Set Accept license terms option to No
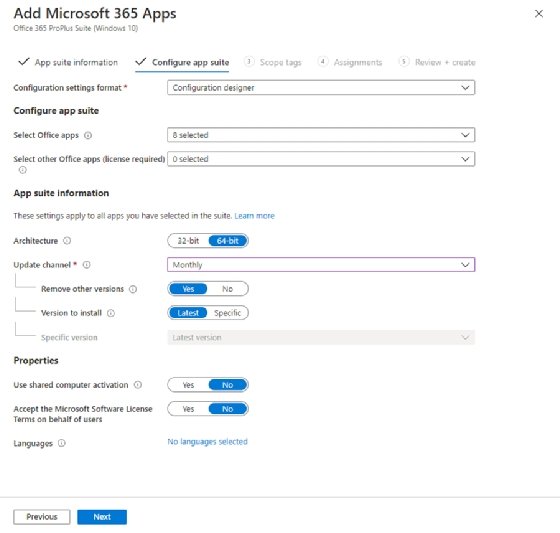Viewport: 560px width, 533px height. click(228, 409)
